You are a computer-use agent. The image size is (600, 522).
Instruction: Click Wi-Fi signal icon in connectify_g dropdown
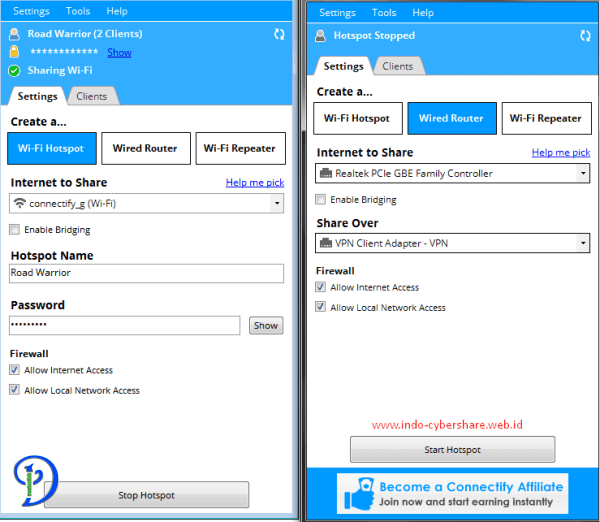tap(20, 203)
